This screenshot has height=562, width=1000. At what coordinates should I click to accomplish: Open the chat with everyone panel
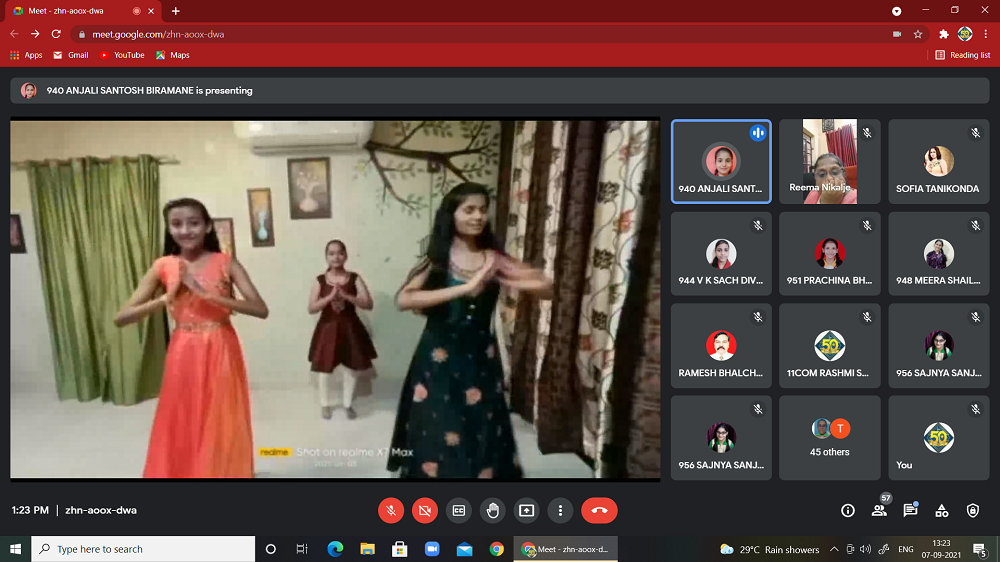pos(910,510)
